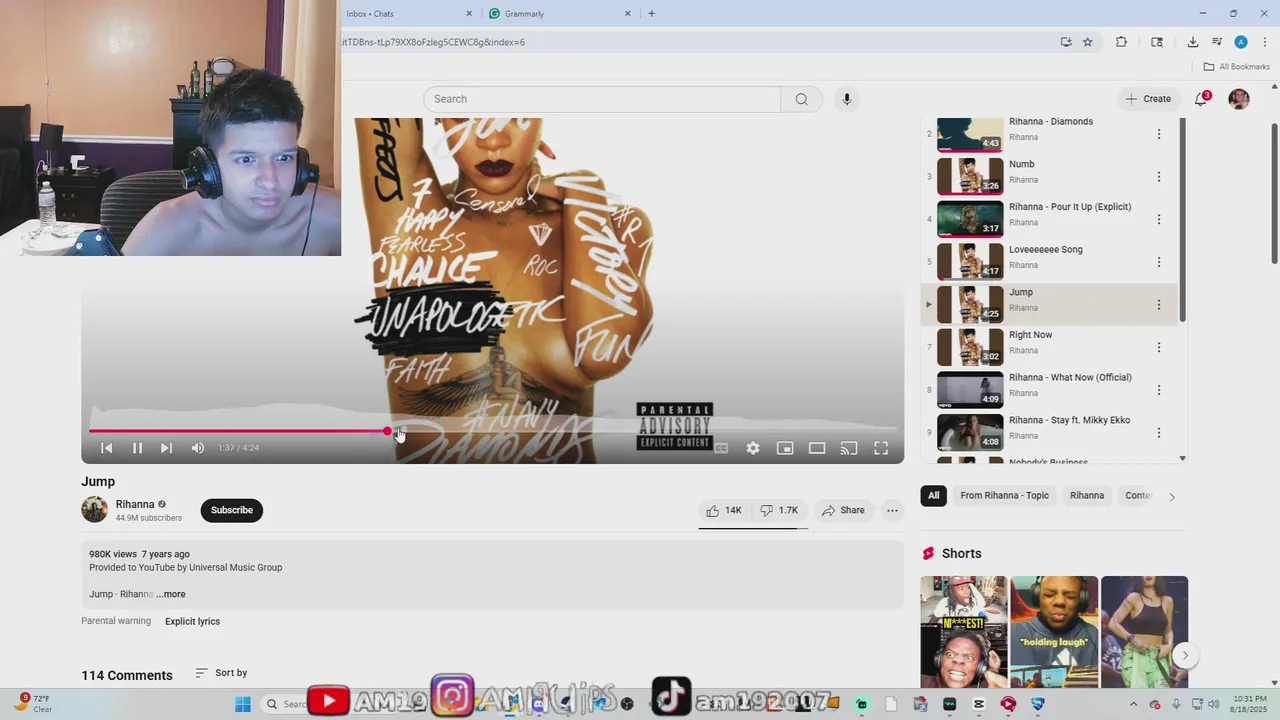Click the search magnifier button
The image size is (1280, 720).
click(801, 99)
